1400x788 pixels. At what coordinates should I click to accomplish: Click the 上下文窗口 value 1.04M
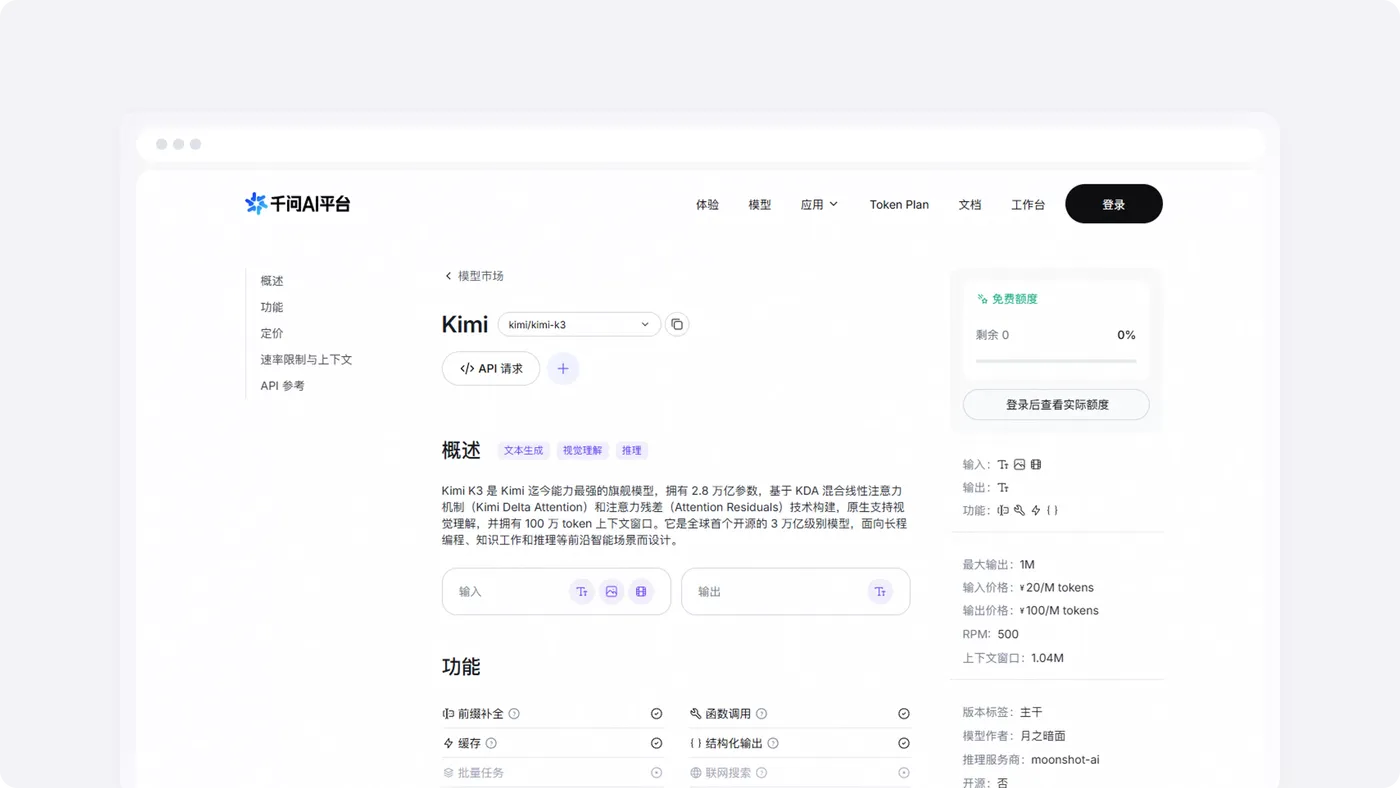(1047, 658)
